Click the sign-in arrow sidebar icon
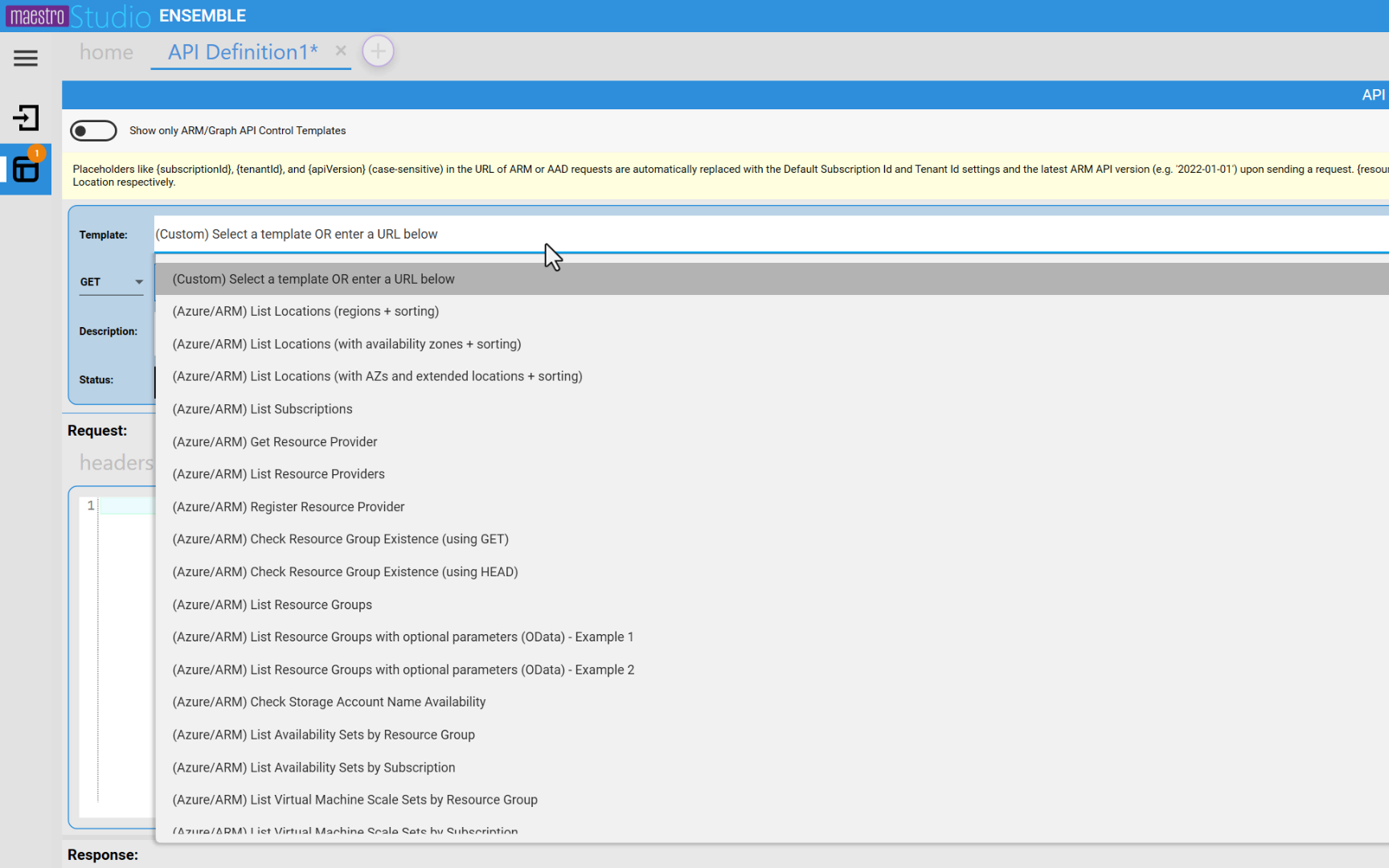This screenshot has width=1389, height=868. (26, 118)
